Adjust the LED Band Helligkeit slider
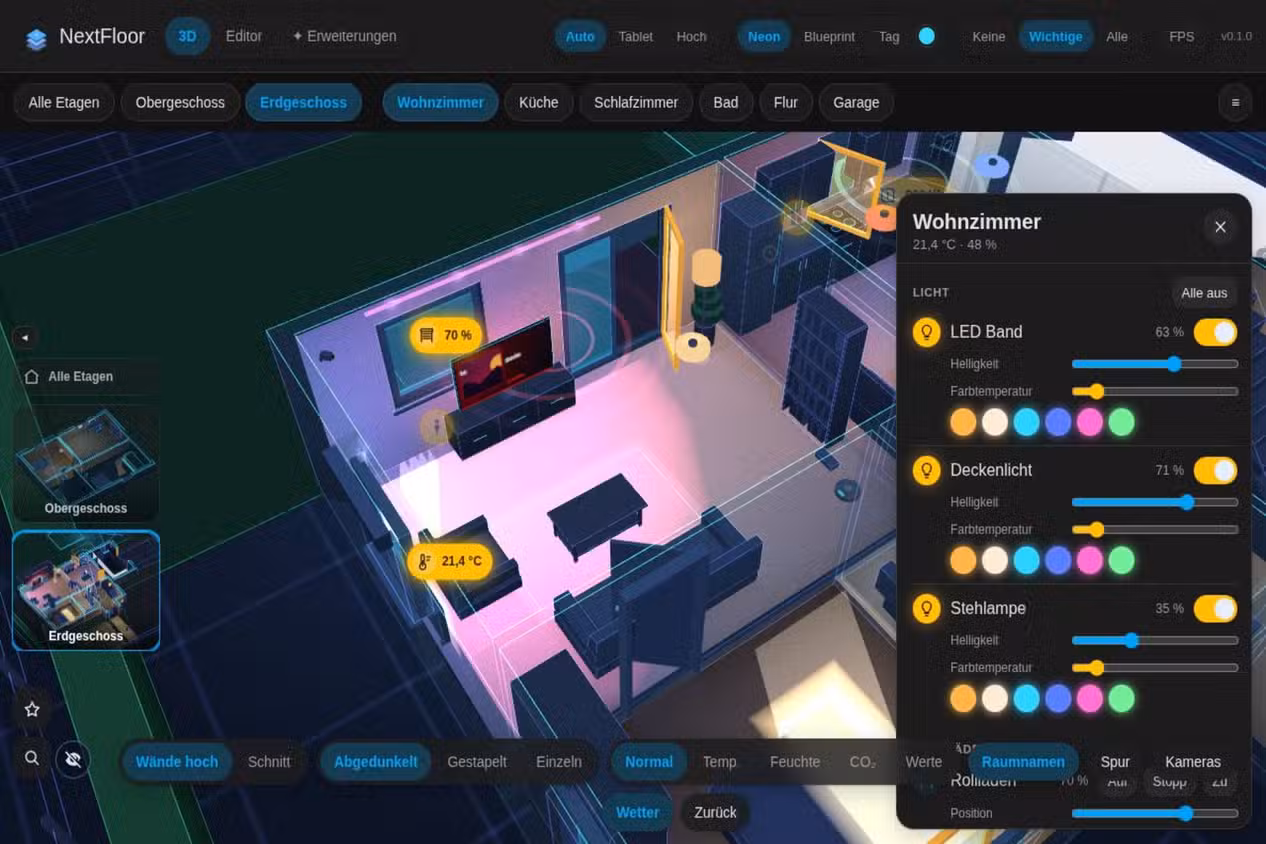Viewport: 1266px width, 844px height. (1155, 364)
